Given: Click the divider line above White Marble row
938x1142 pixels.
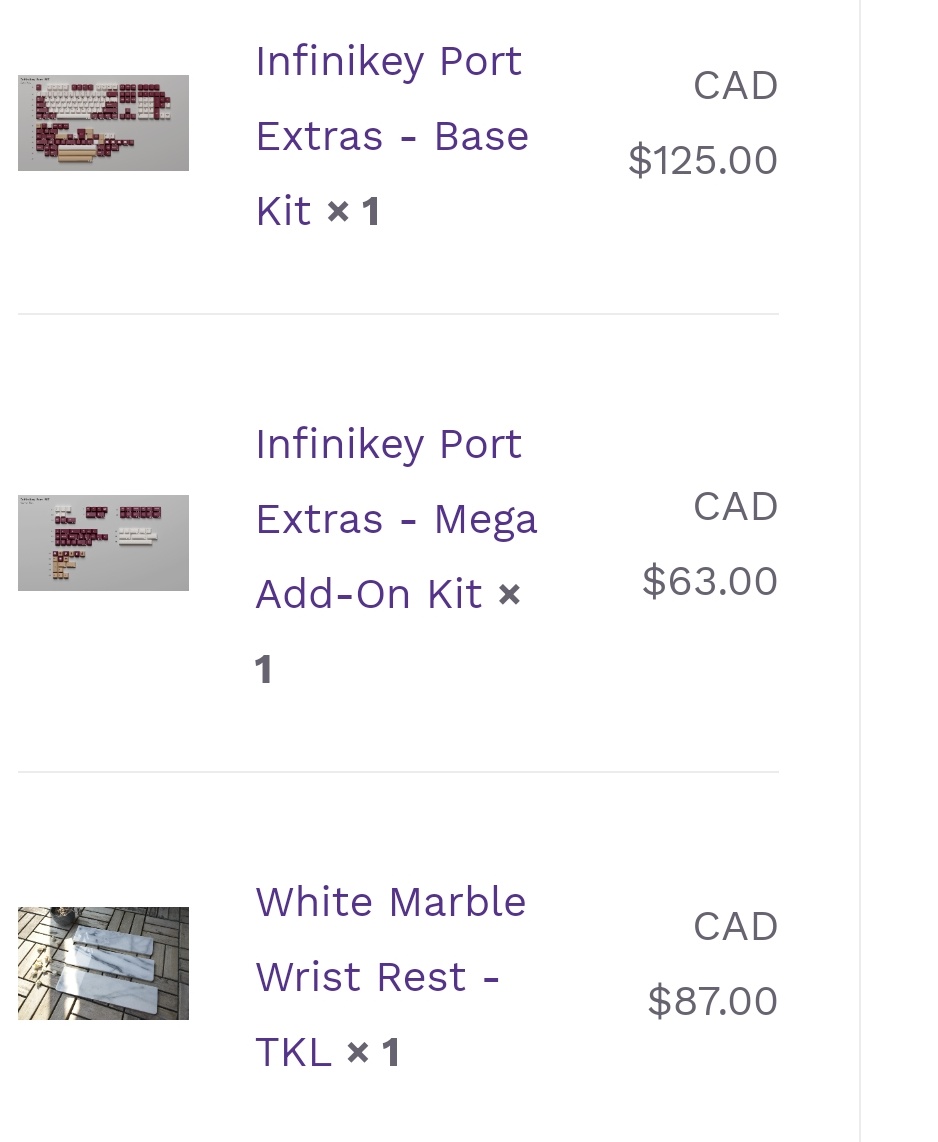Looking at the screenshot, I should coord(398,771).
